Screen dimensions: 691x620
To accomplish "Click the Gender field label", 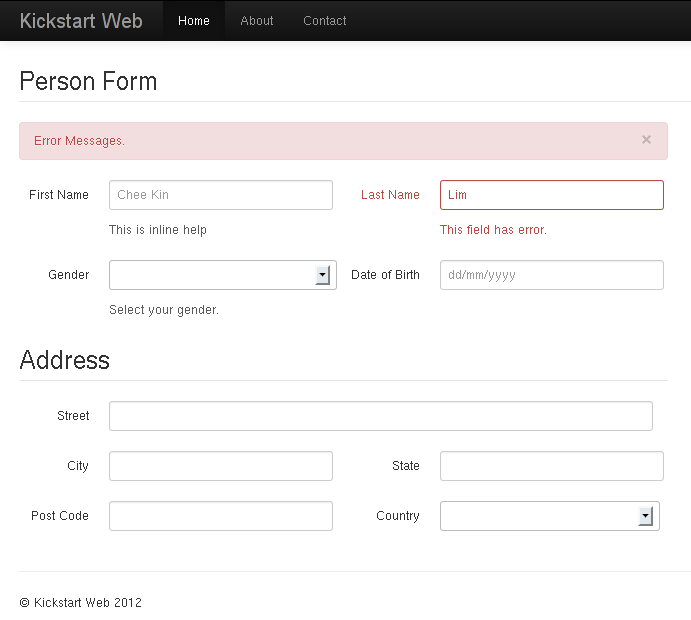I will click(x=68, y=275).
